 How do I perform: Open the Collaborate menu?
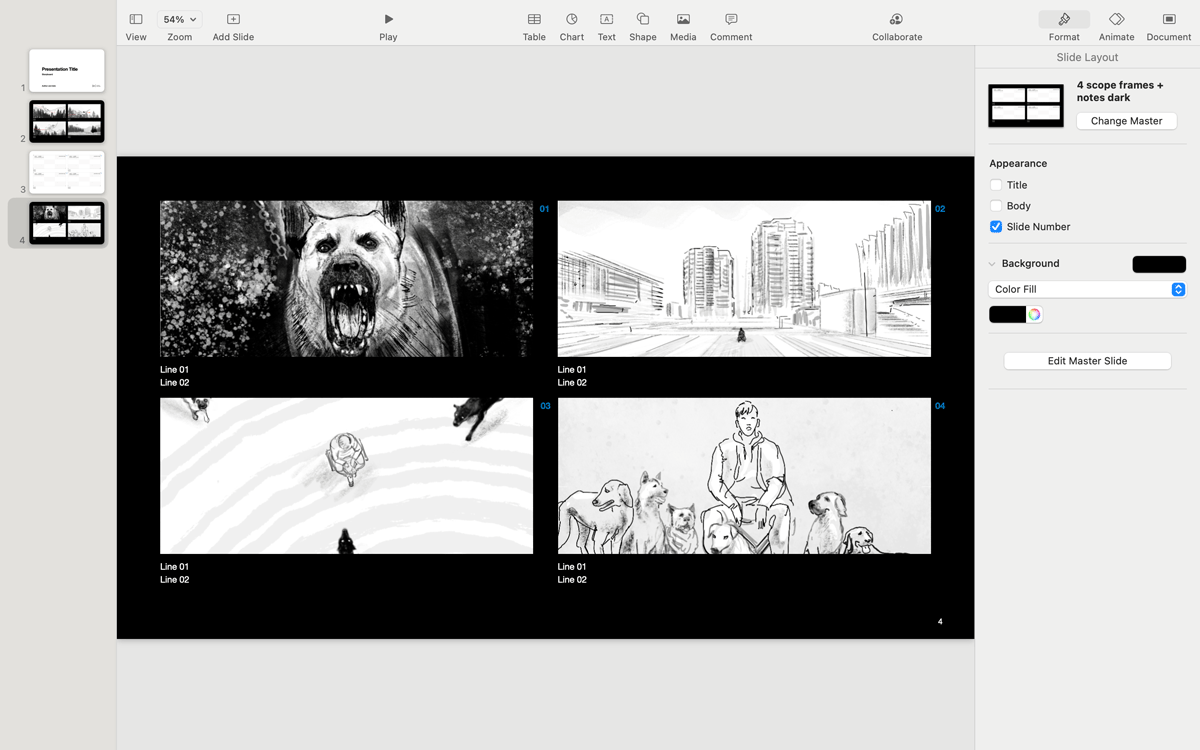[896, 22]
